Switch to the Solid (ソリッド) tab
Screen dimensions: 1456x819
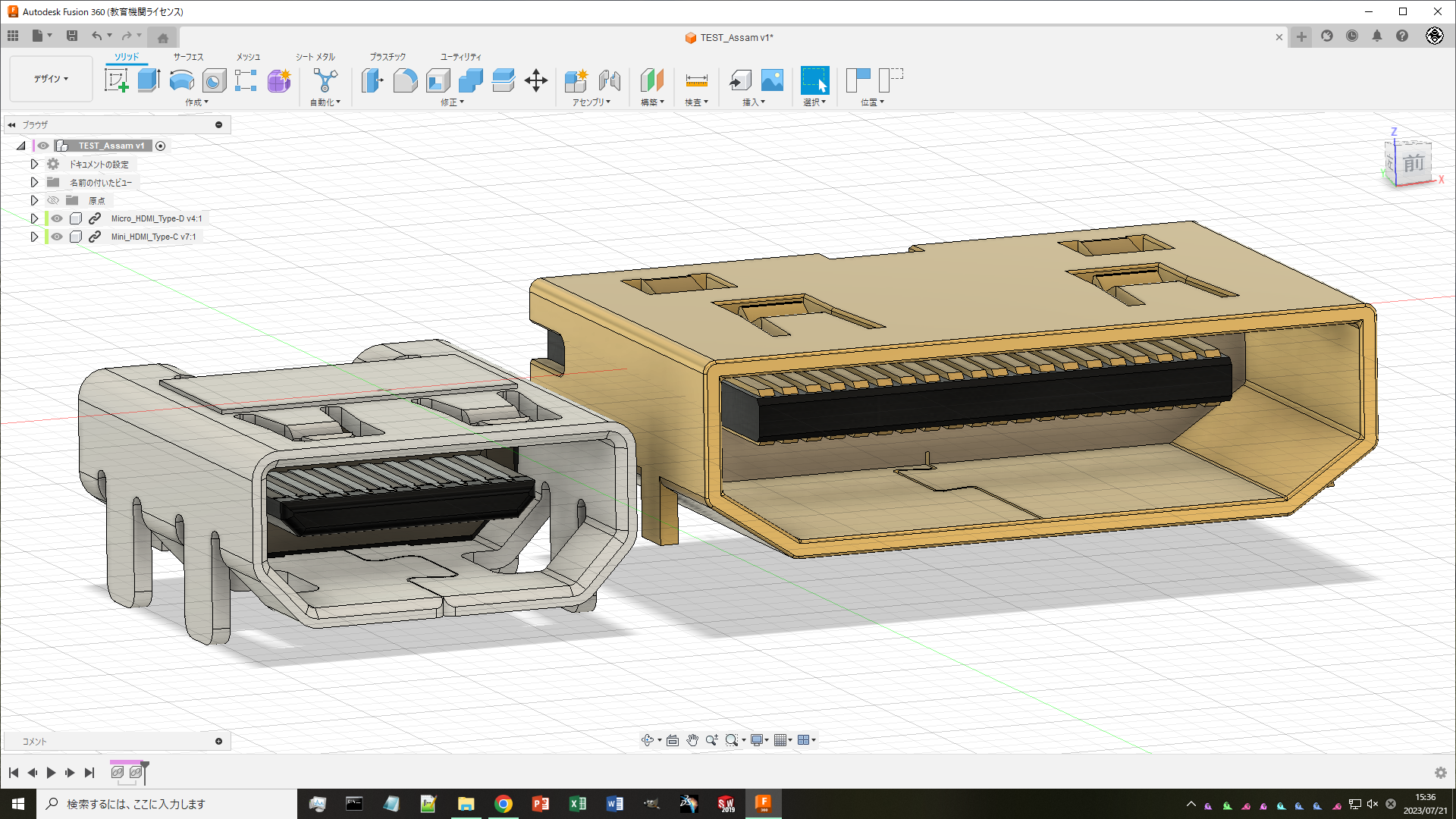(127, 57)
